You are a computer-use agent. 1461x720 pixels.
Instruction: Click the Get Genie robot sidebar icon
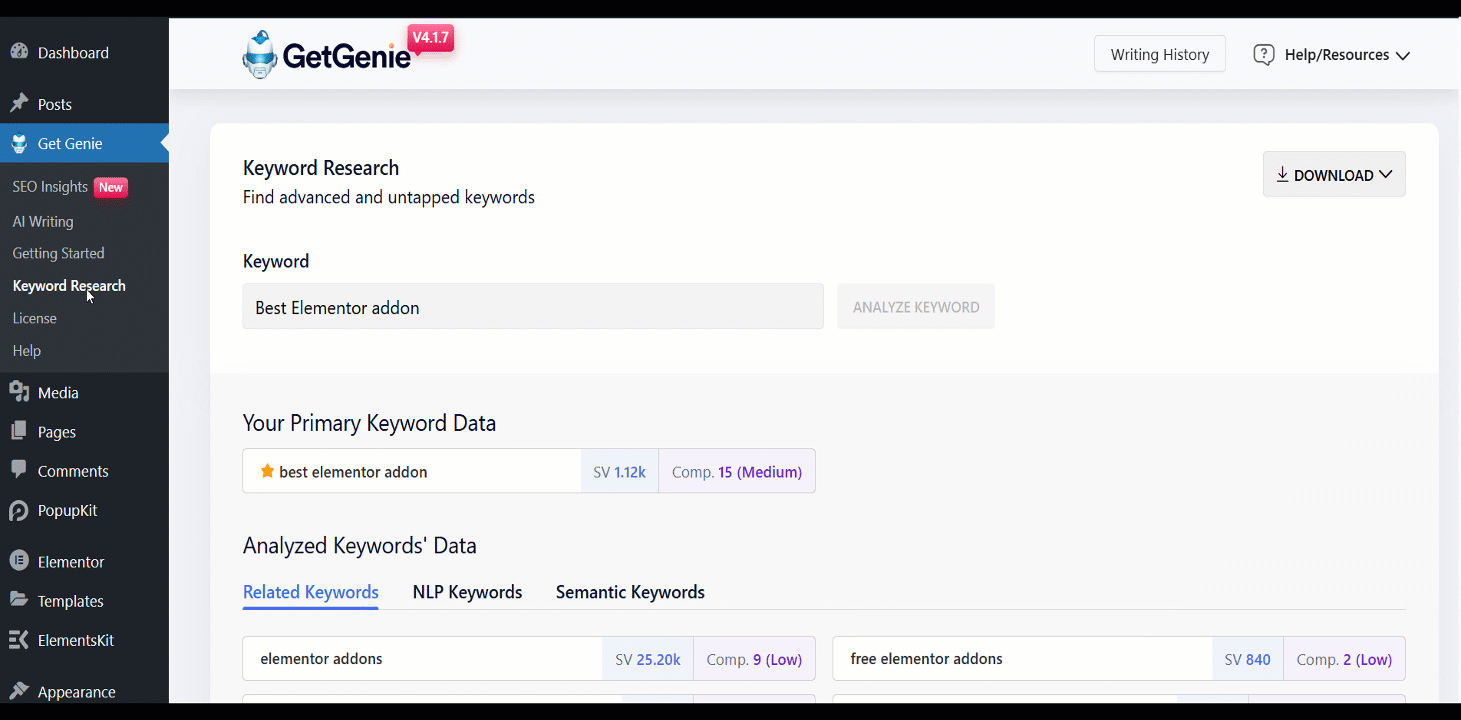19,143
